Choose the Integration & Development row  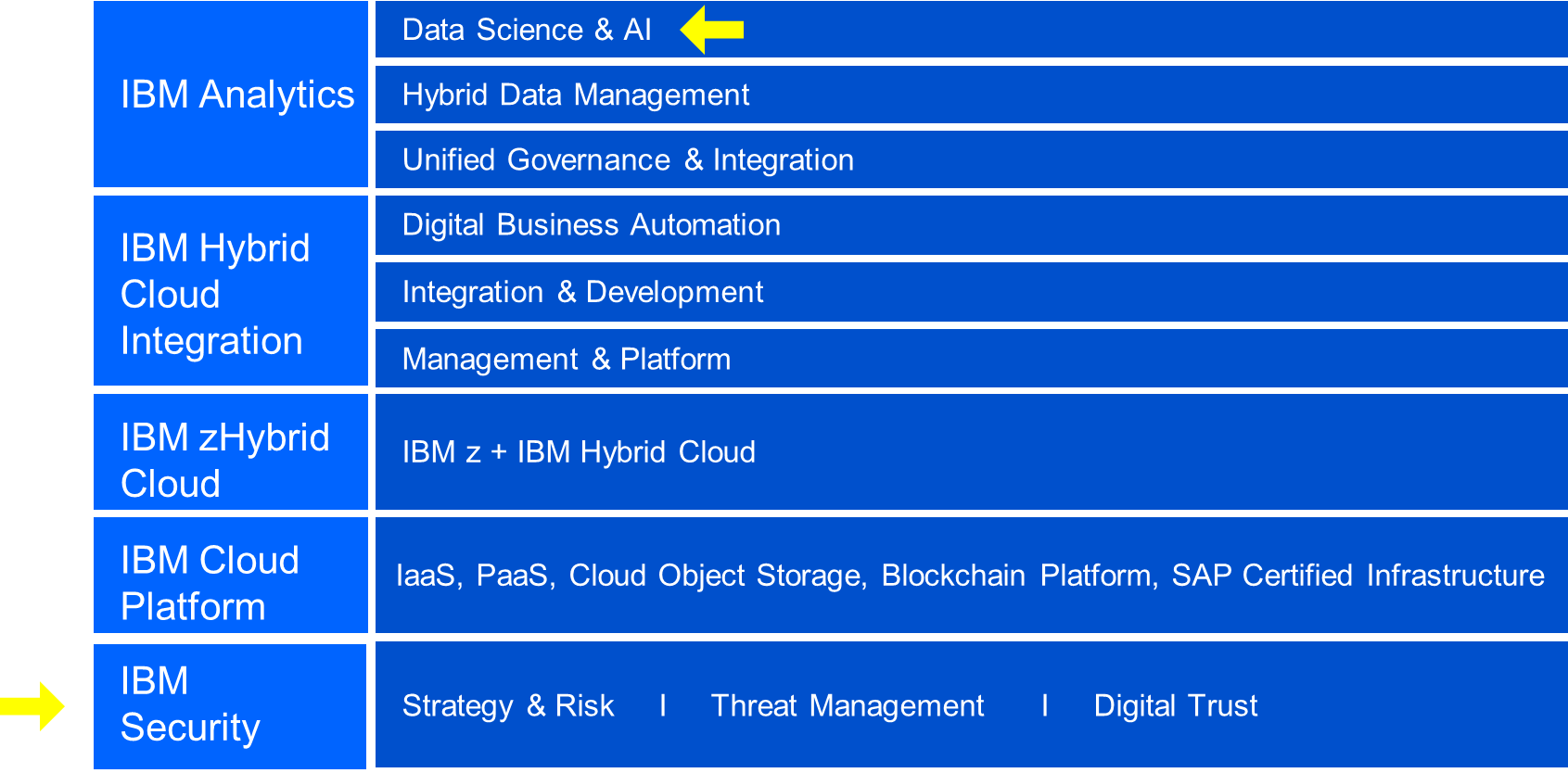(971, 292)
